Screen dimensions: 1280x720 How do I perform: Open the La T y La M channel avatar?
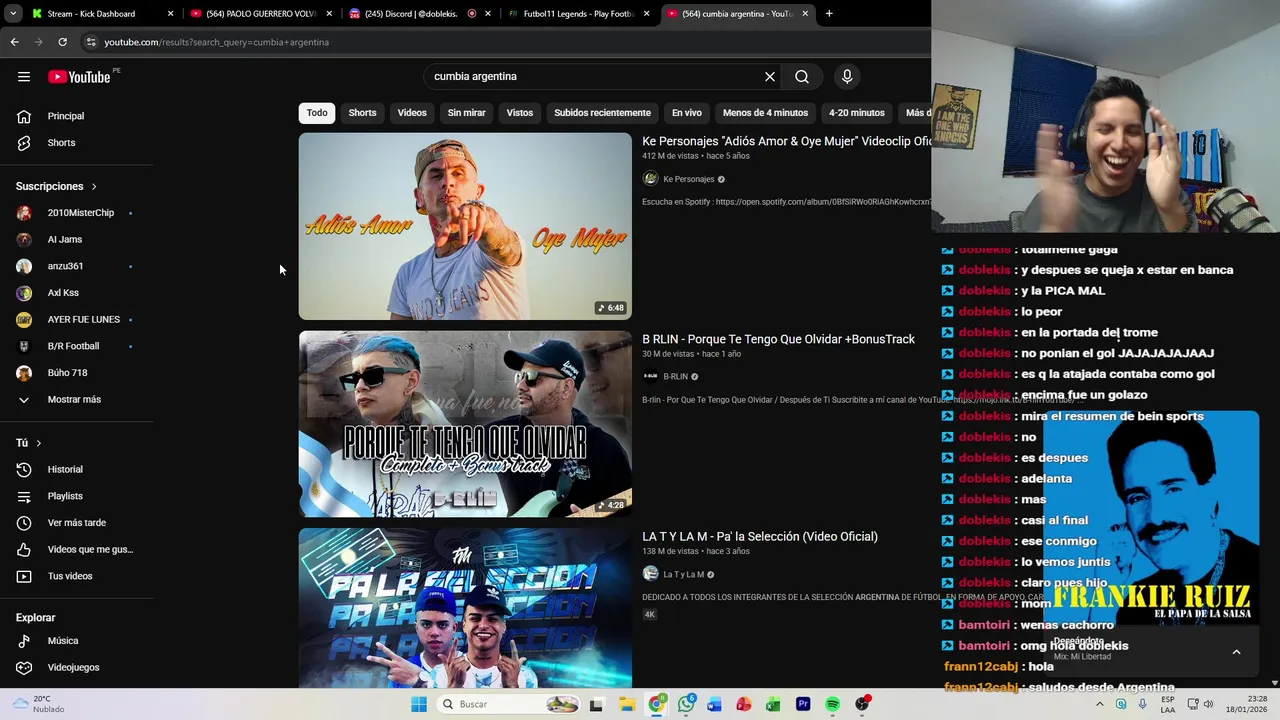coord(650,574)
